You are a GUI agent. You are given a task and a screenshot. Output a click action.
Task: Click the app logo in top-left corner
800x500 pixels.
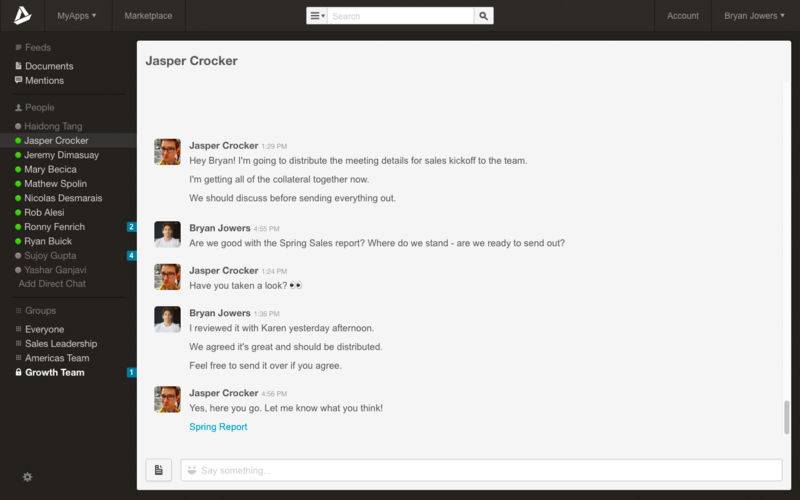pos(22,15)
